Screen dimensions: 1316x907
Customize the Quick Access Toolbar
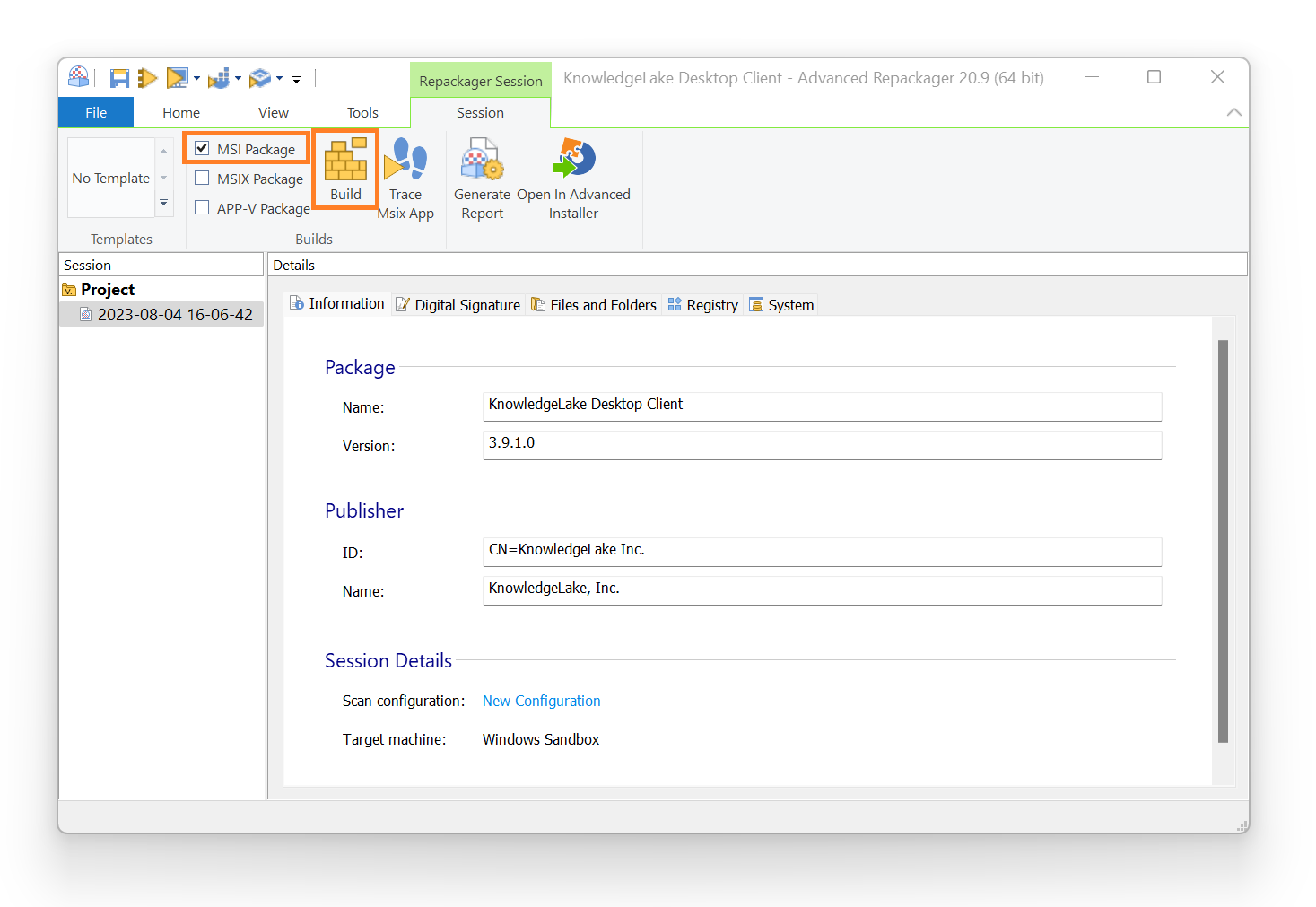coord(296,80)
